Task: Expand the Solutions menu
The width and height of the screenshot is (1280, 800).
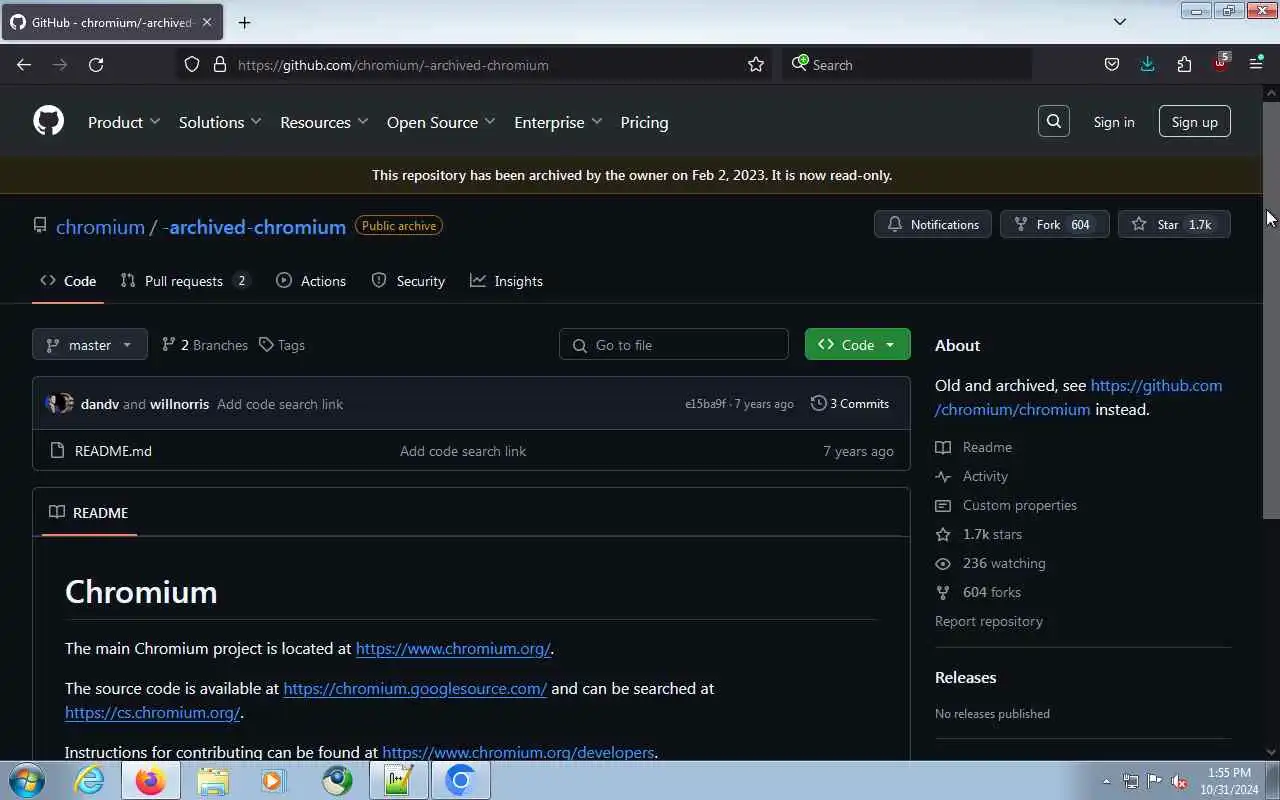Action: [x=220, y=122]
